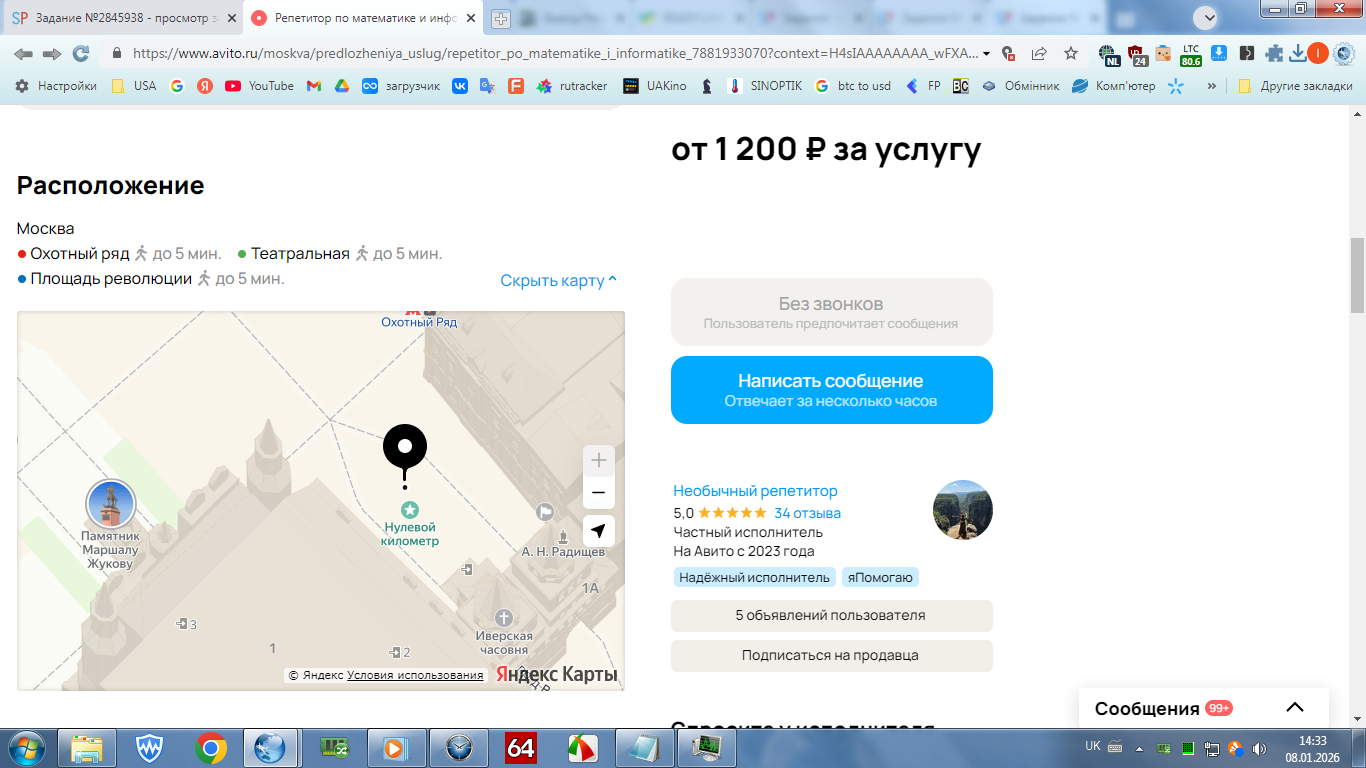The height and width of the screenshot is (768, 1366).
Task: Open the USA bookmarks folder
Action: 134,86
